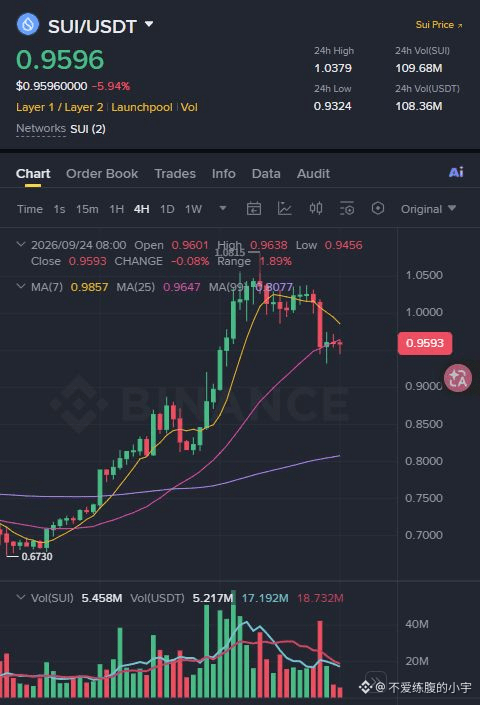Switch to the Order Book tab
This screenshot has height=705, width=480.
click(102, 174)
